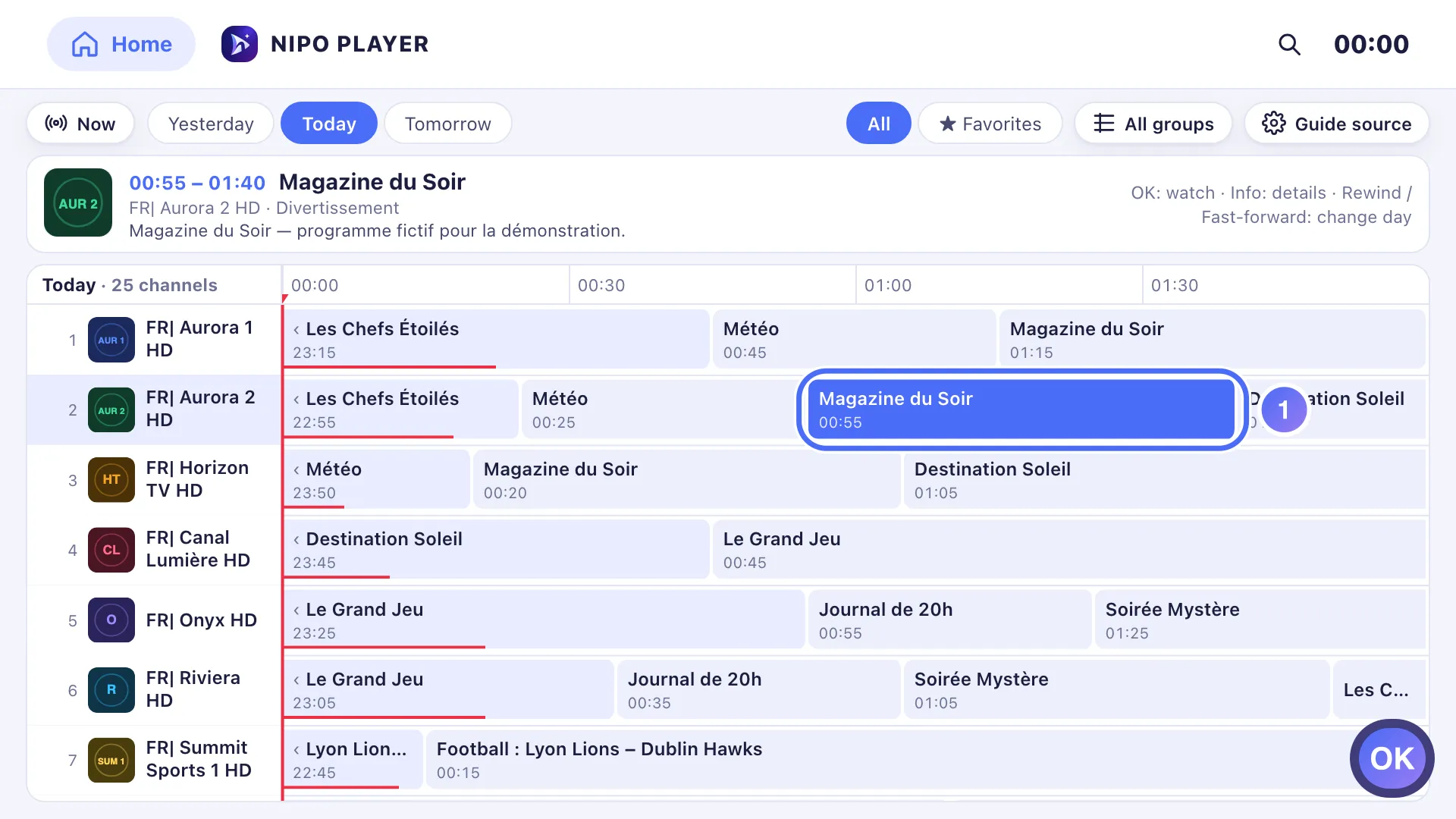The image size is (1456, 819).
Task: Open the All groups dropdown
Action: click(1153, 124)
